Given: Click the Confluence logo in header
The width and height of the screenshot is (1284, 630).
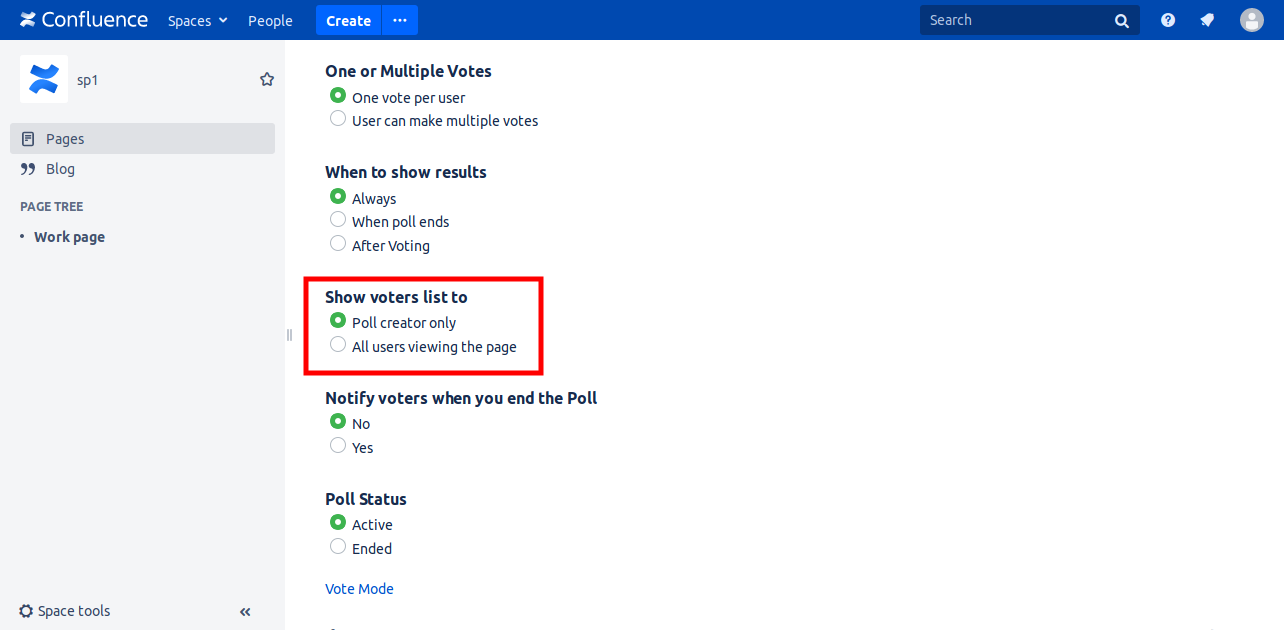Looking at the screenshot, I should pos(84,20).
